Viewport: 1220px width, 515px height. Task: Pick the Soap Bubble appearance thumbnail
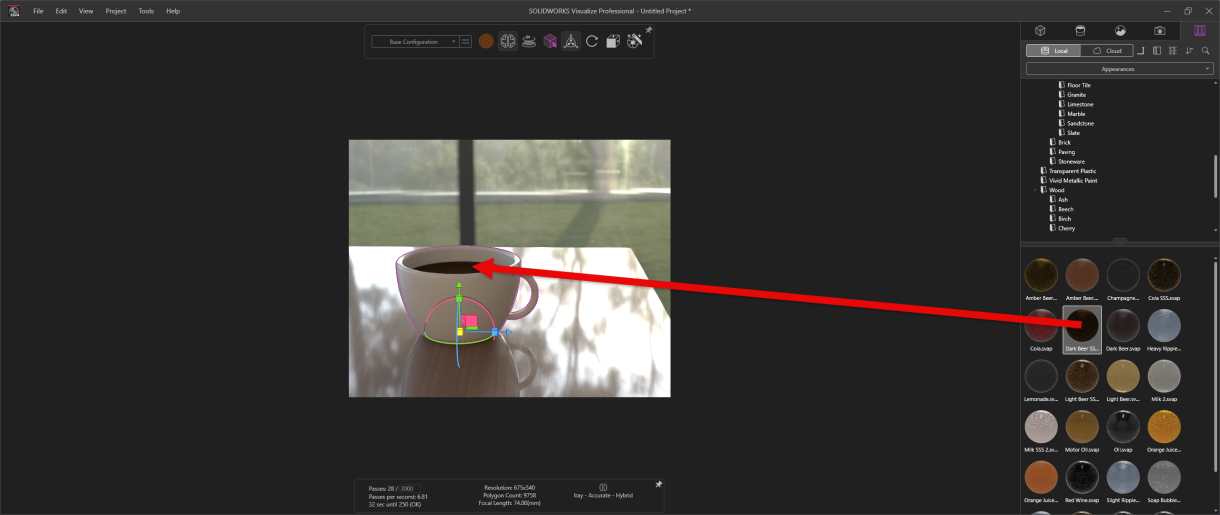[x=1164, y=477]
